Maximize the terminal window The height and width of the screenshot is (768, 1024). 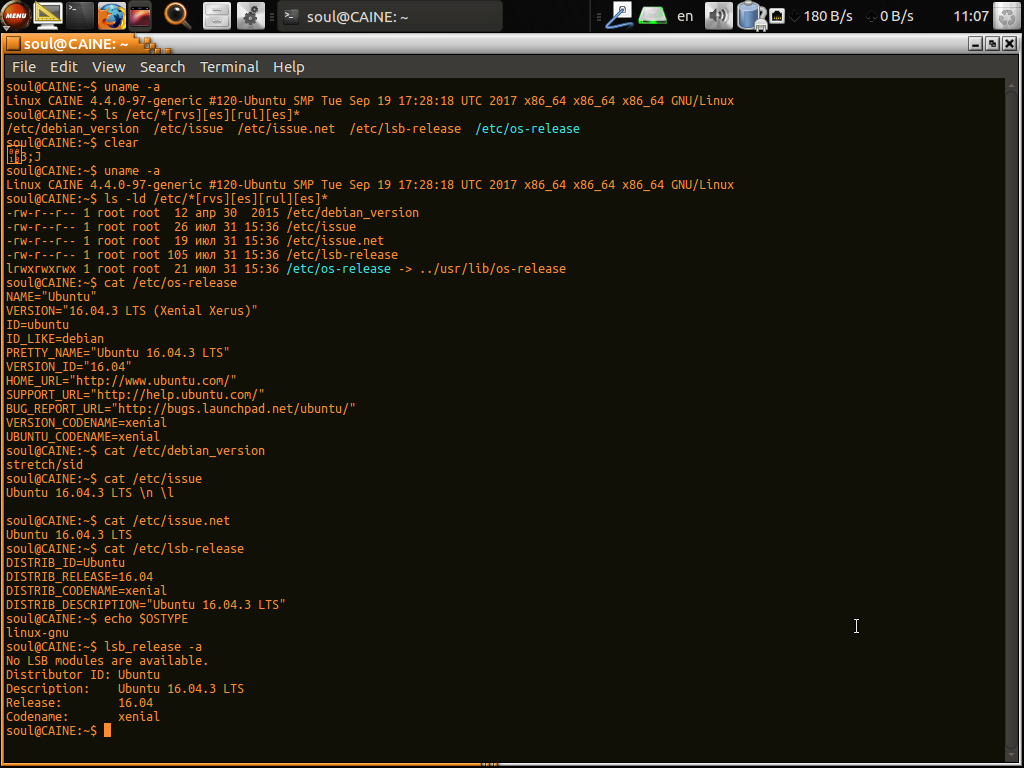[993, 44]
